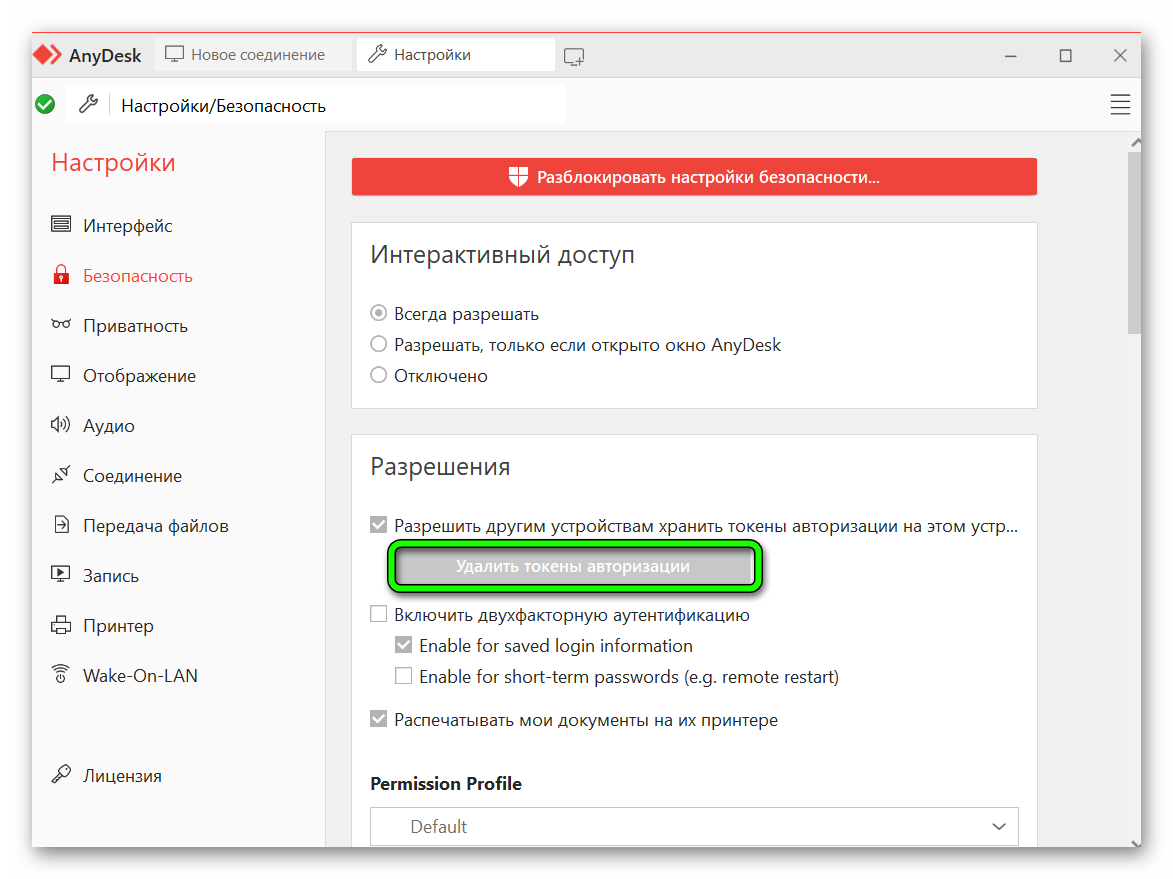Open the Соединение settings section
The image size is (1173, 879).
[x=132, y=476]
